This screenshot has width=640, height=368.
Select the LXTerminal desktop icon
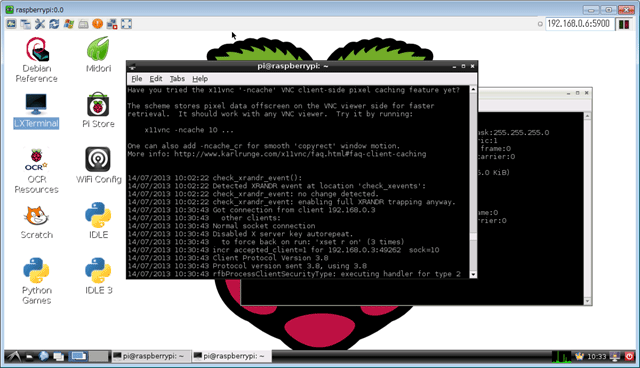point(36,111)
